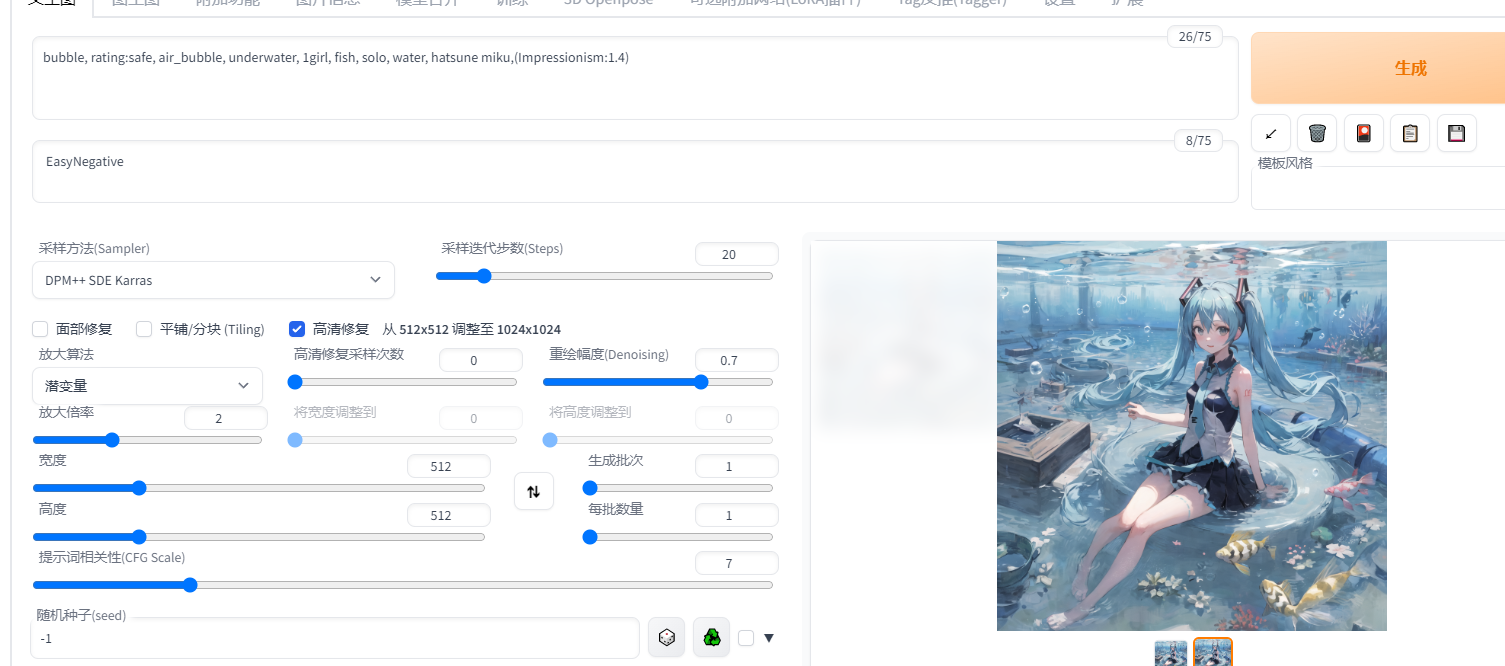The image size is (1505, 666).
Task: Open the 模板风格 dropdown
Action: (1378, 187)
